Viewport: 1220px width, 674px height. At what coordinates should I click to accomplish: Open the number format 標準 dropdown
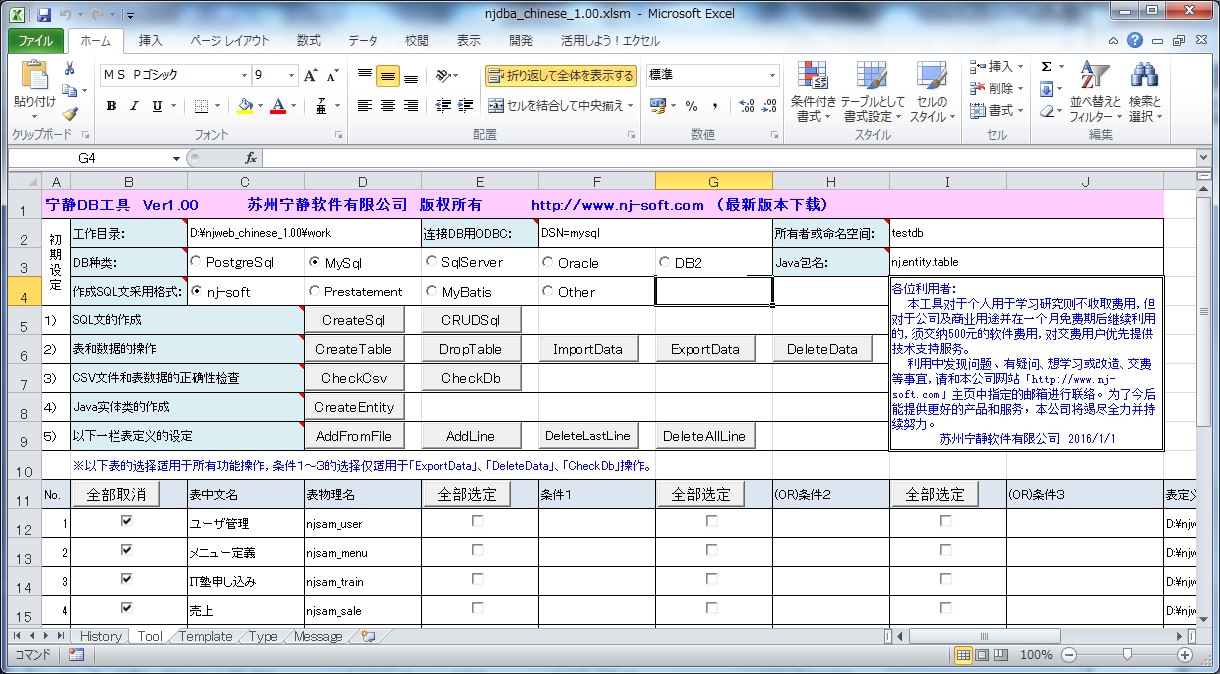coord(772,76)
